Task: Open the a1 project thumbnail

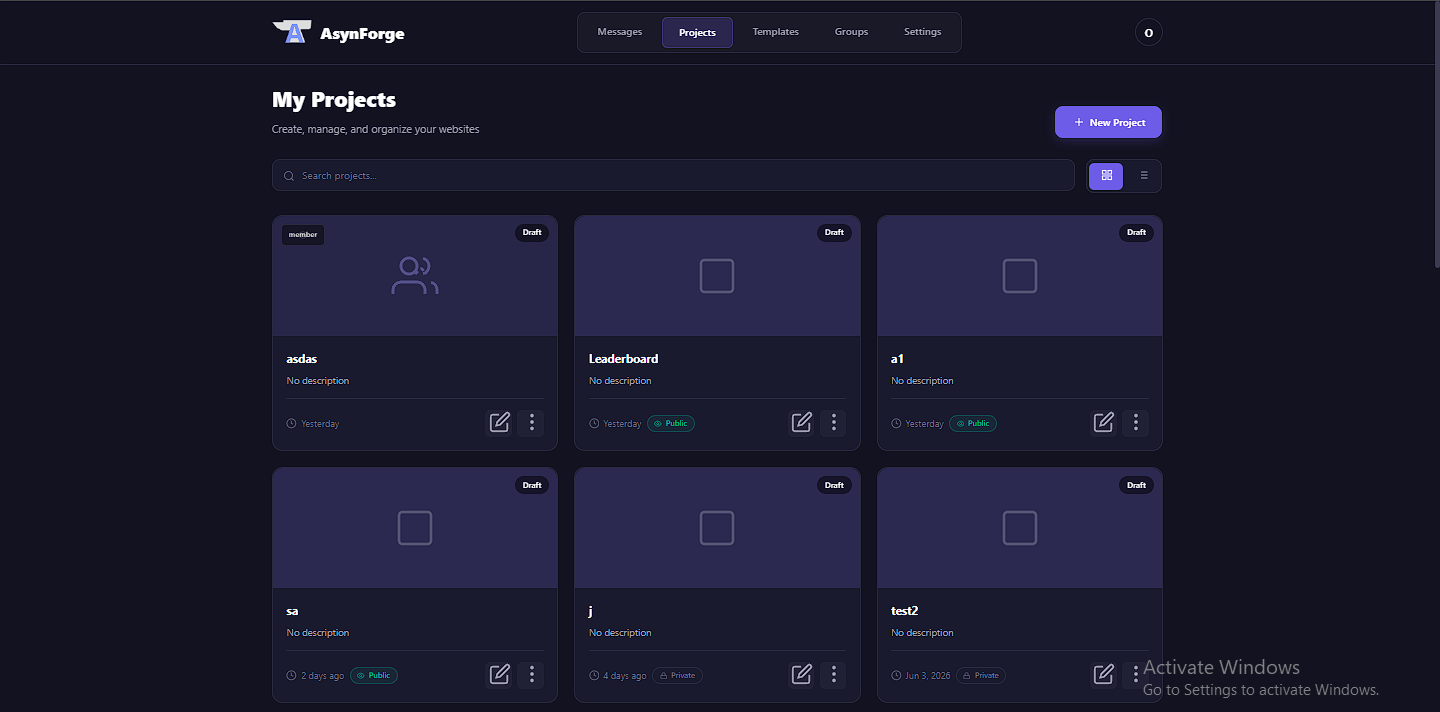Action: tap(1020, 276)
